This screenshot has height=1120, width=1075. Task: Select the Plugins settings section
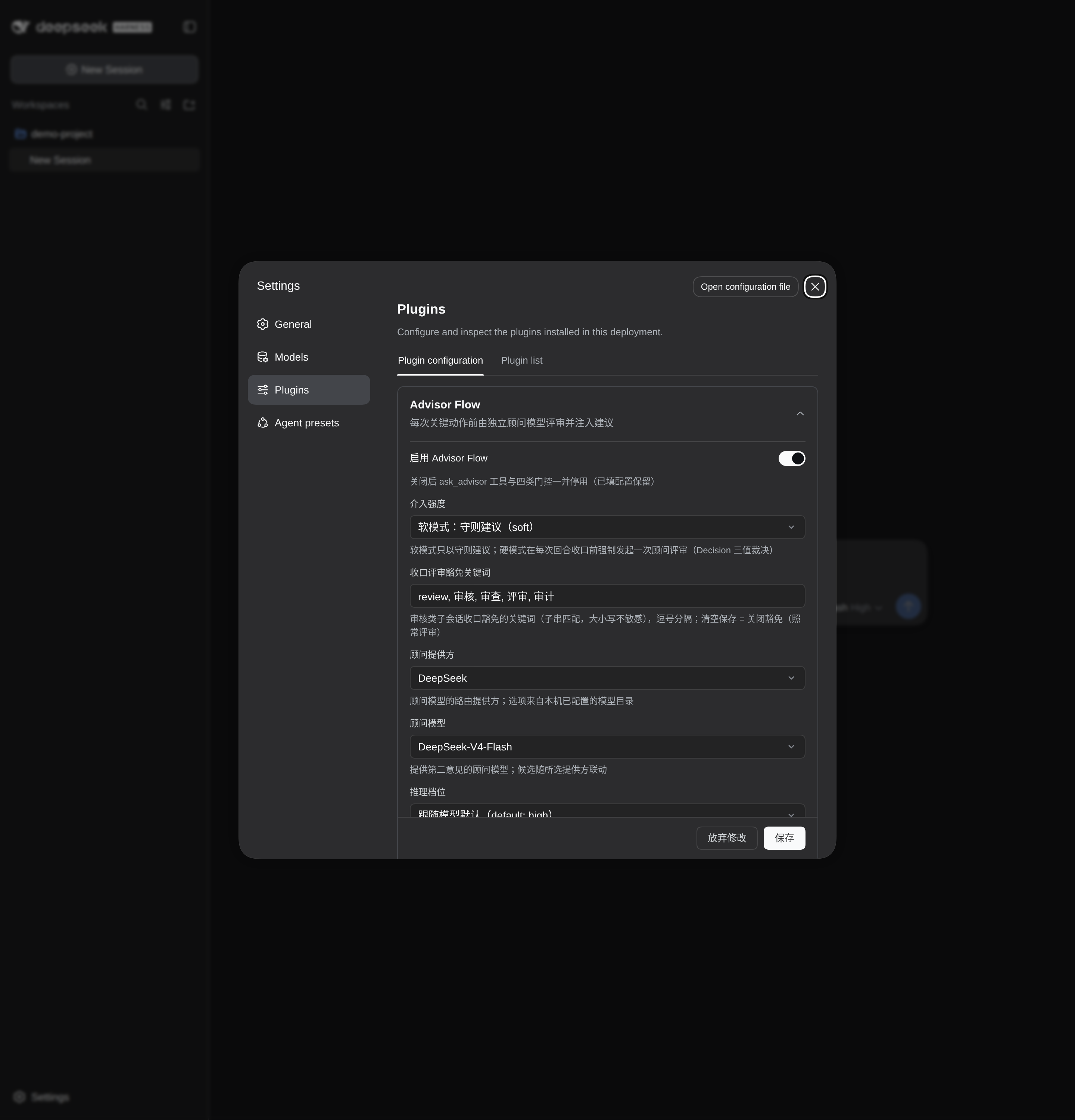(308, 390)
